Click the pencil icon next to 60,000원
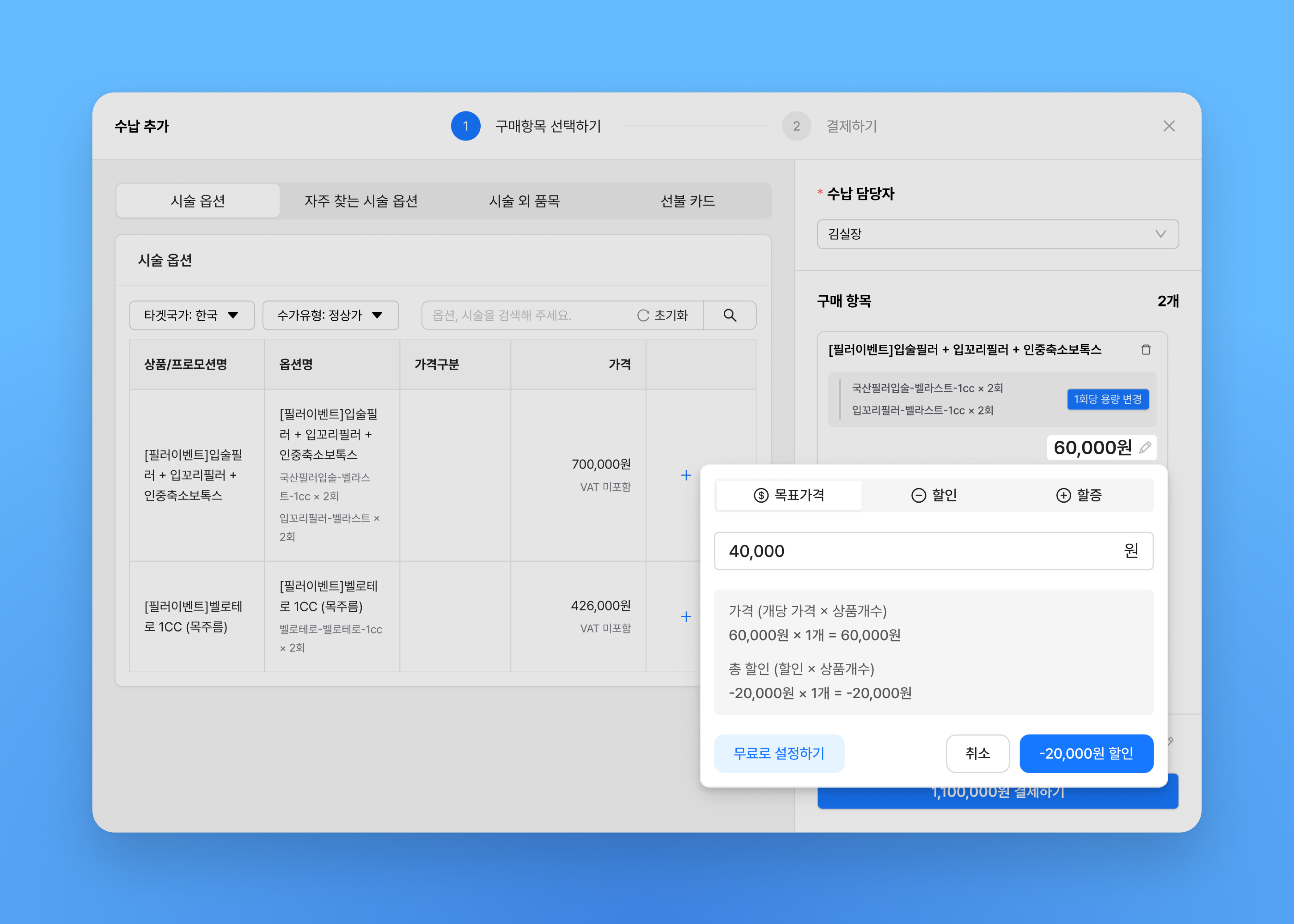1294x924 pixels. click(x=1145, y=448)
